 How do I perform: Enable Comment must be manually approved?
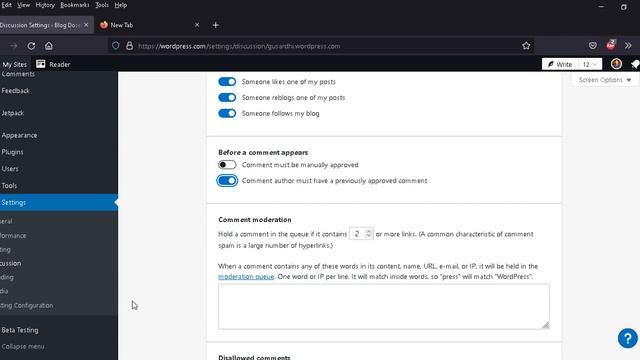pos(227,165)
